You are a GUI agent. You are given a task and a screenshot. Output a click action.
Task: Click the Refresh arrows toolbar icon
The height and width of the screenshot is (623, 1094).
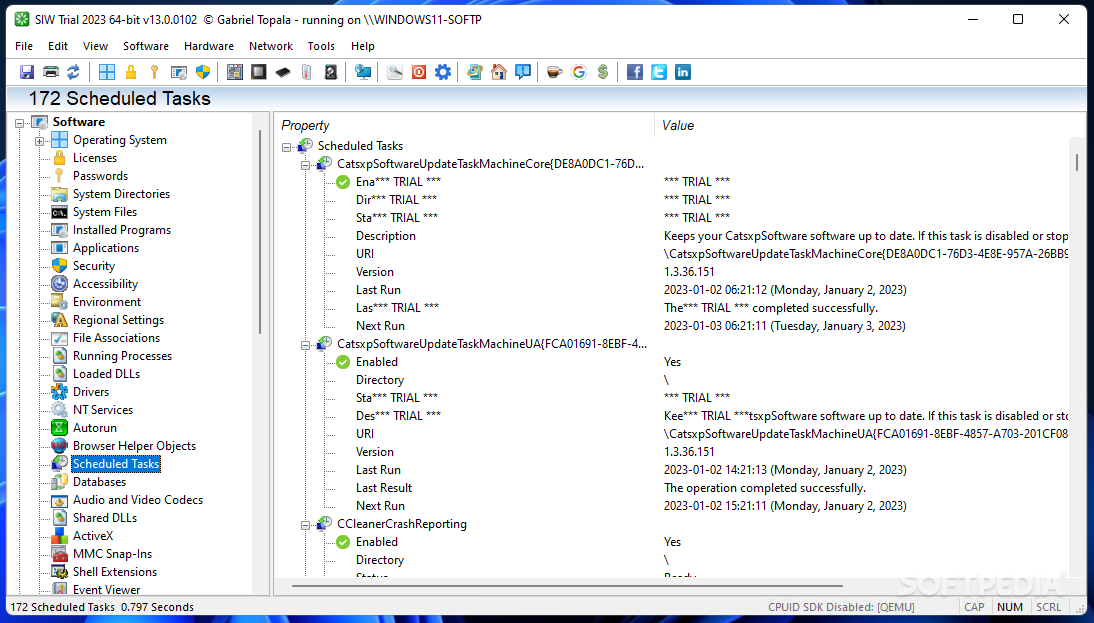click(73, 72)
